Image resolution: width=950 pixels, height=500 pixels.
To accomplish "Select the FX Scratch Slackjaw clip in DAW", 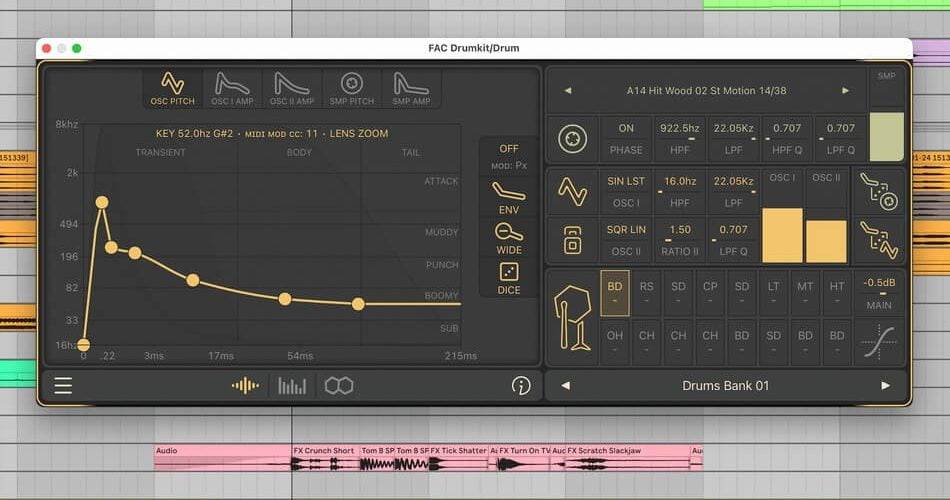I will pos(628,458).
